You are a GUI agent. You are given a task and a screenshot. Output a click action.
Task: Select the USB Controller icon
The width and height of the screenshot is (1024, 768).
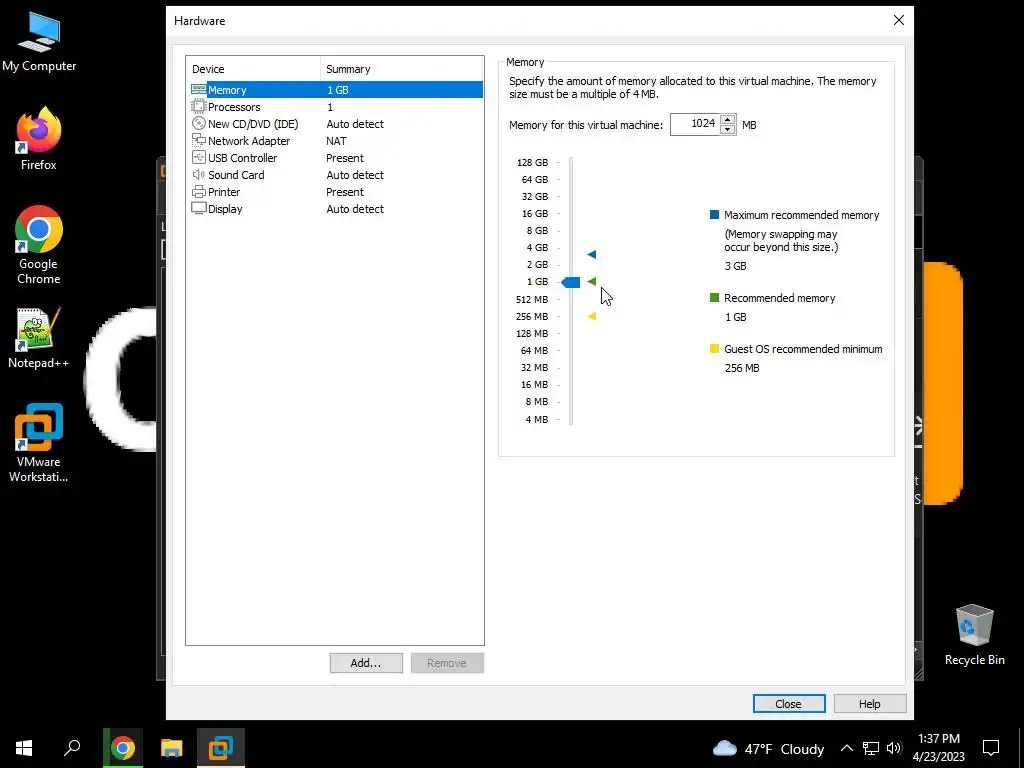pos(199,157)
